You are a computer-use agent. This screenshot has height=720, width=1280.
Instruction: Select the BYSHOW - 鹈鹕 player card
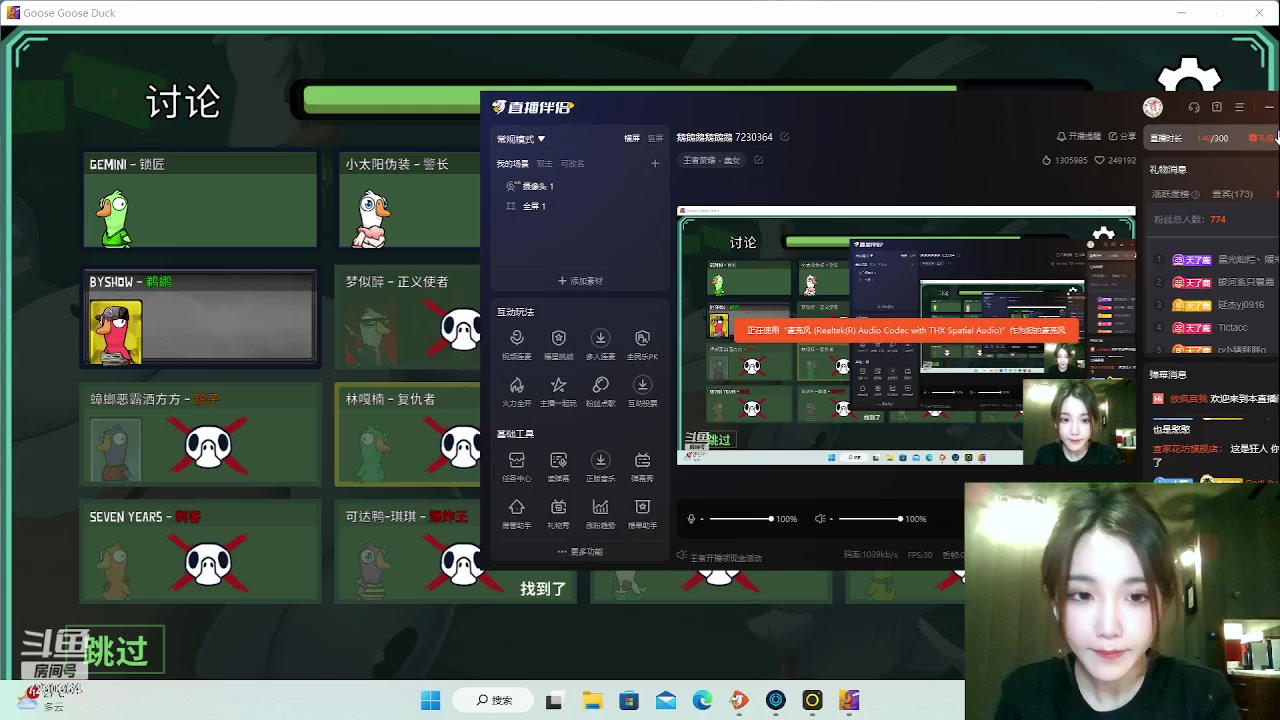click(200, 317)
